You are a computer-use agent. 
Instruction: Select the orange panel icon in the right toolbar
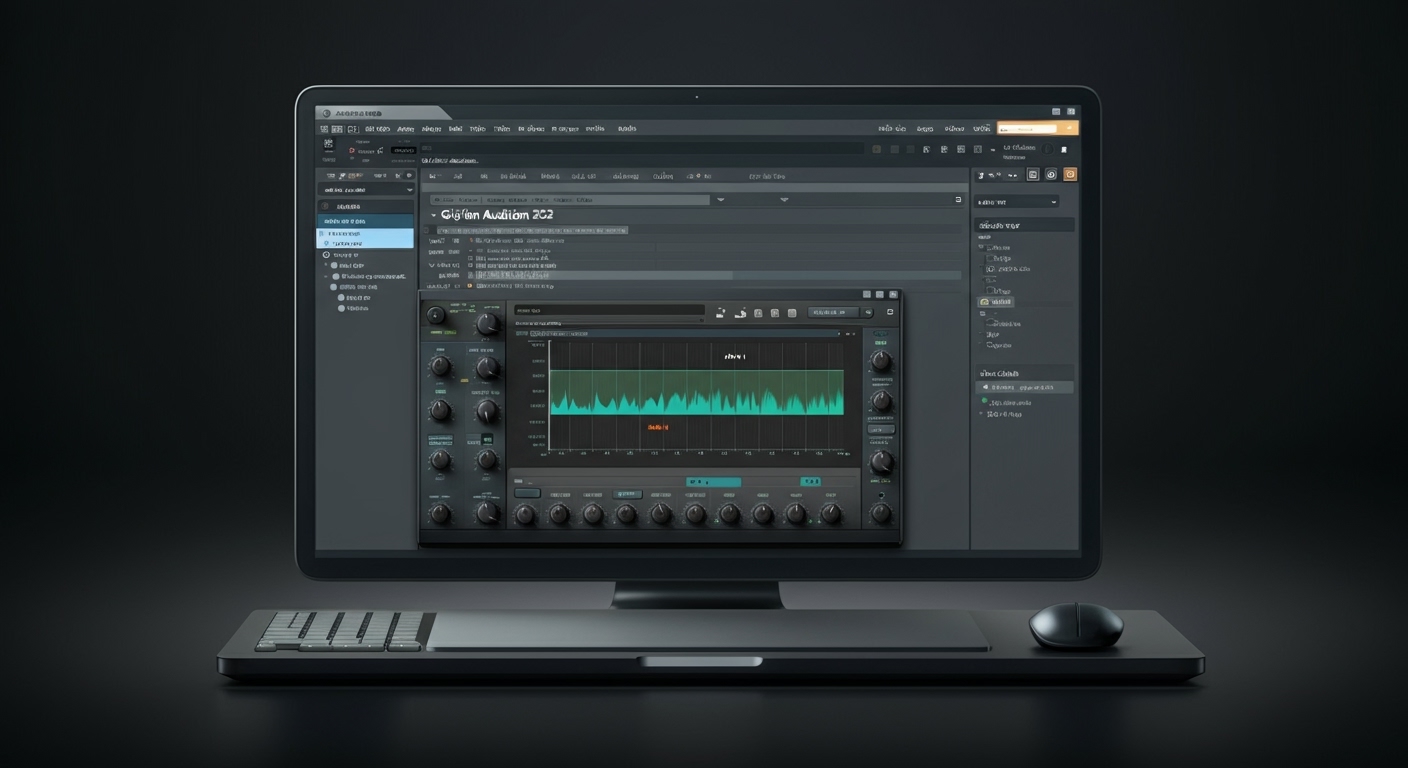(x=1070, y=175)
